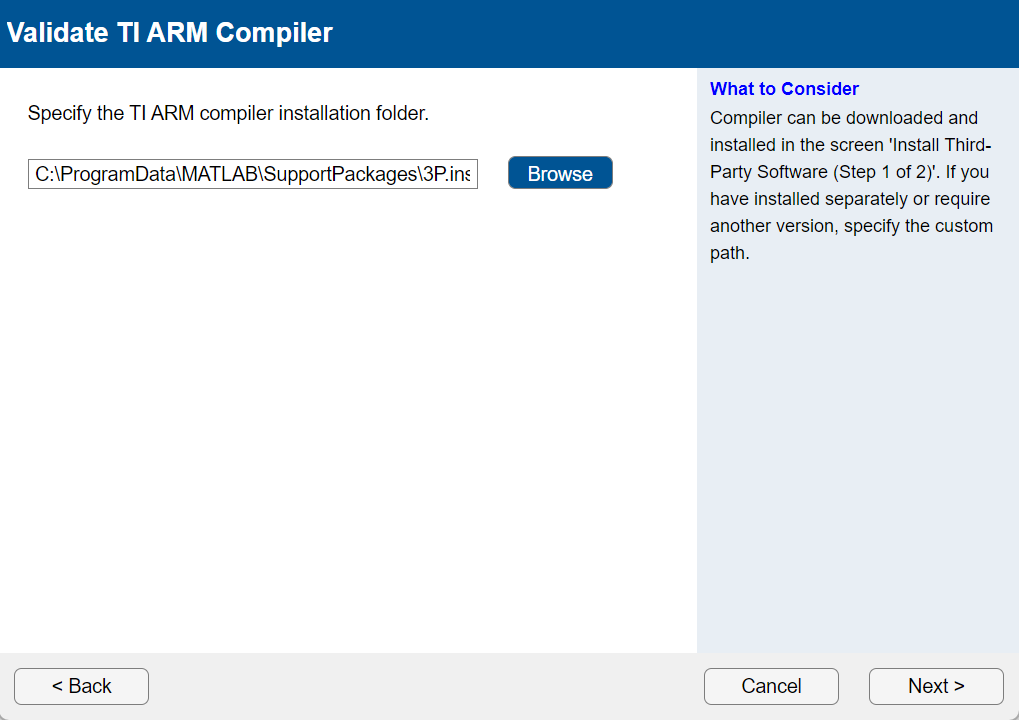
Task: Cancel the compiler validation setup
Action: click(771, 686)
